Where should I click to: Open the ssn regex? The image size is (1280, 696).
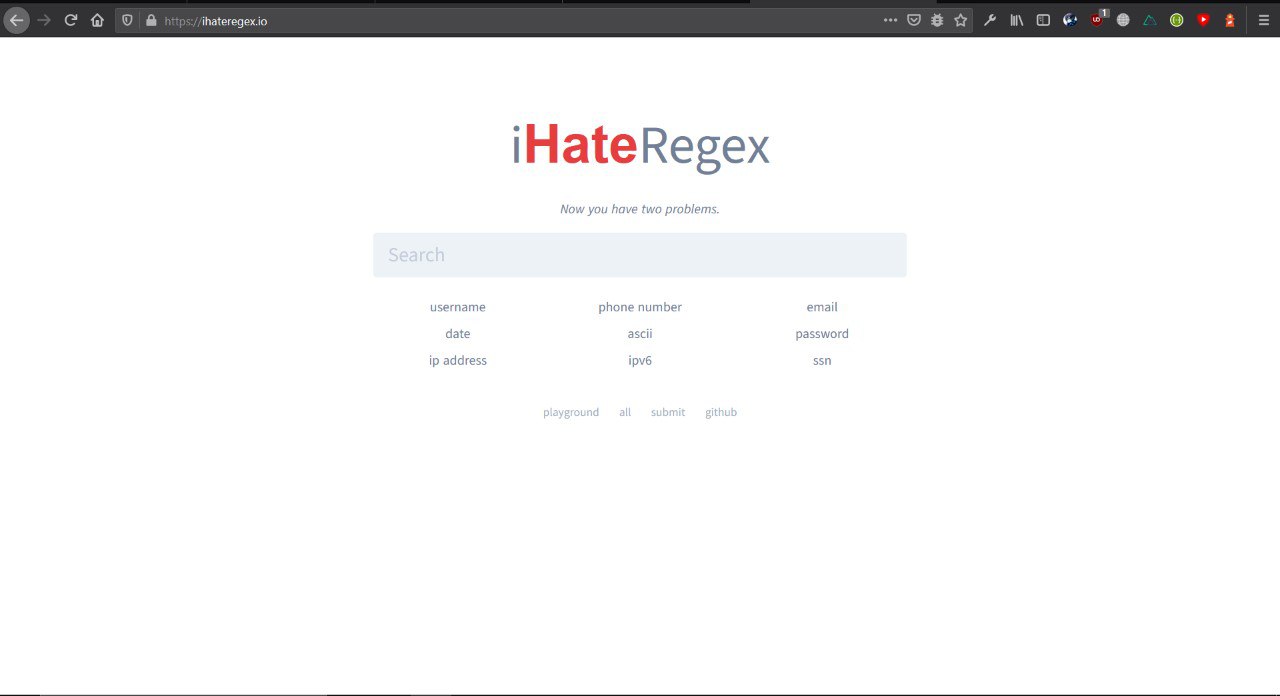point(822,361)
